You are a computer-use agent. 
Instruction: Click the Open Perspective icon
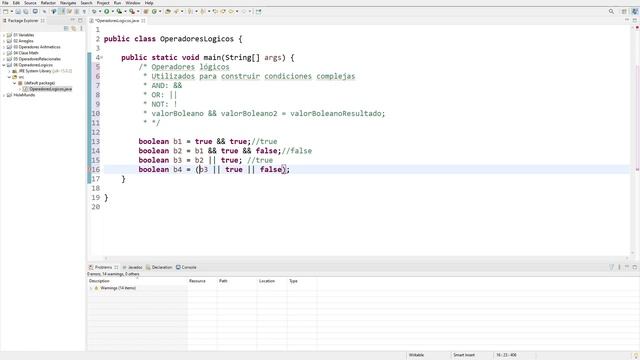pos(624,11)
